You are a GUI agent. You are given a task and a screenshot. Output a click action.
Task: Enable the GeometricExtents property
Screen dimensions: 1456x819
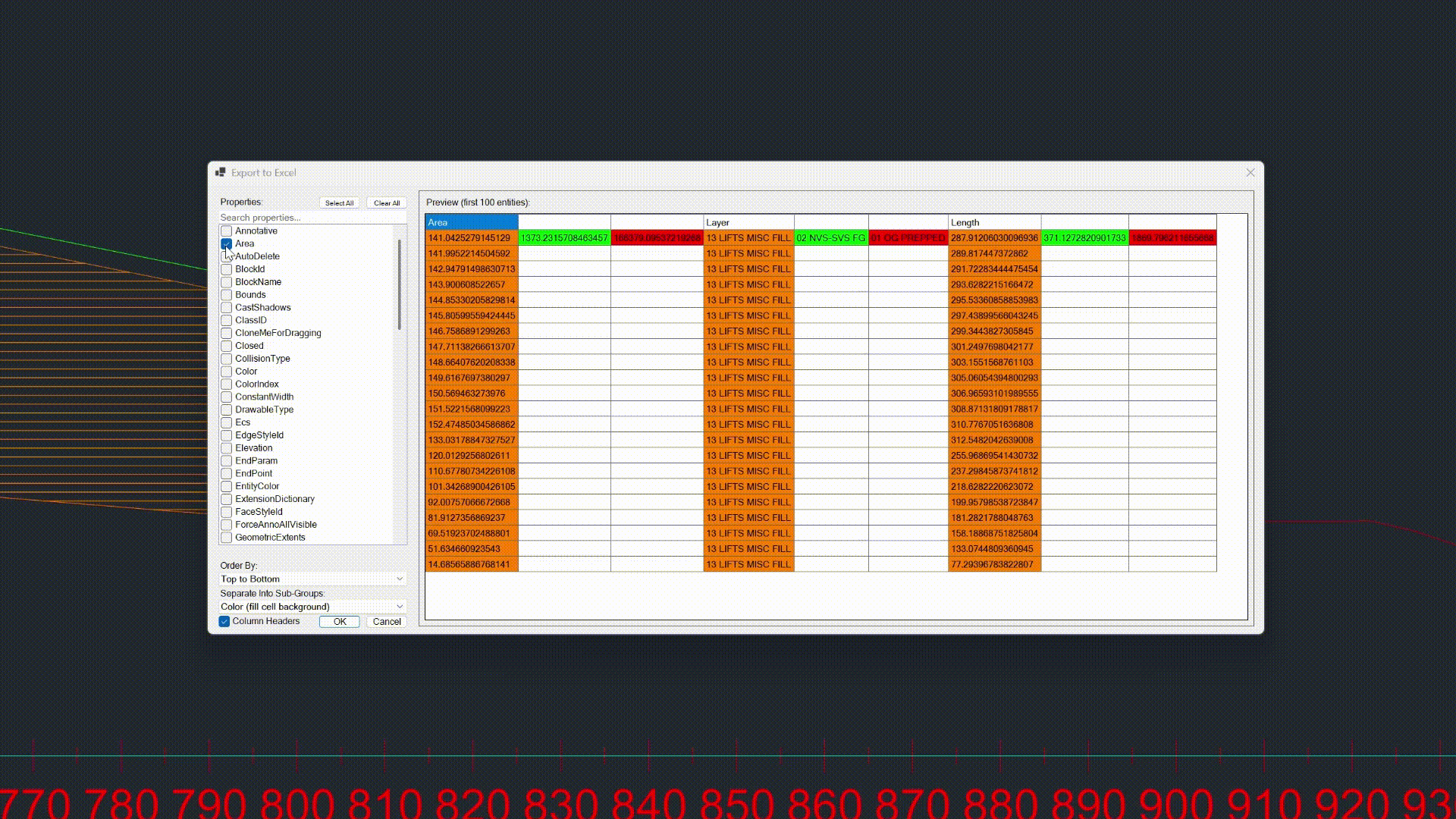pyautogui.click(x=226, y=537)
